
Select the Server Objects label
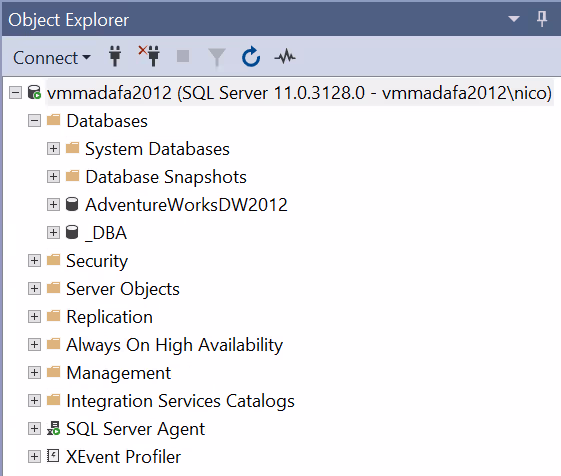point(123,289)
